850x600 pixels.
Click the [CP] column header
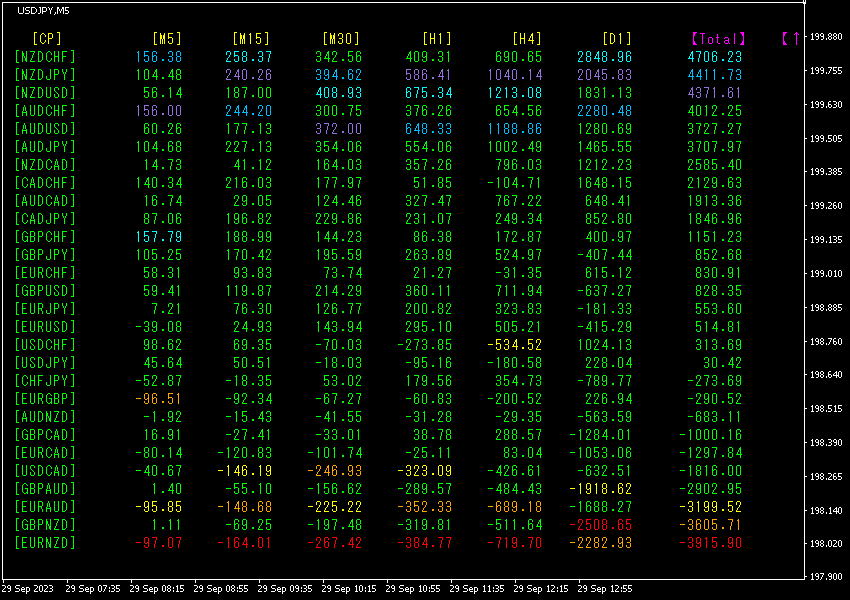tap(47, 38)
